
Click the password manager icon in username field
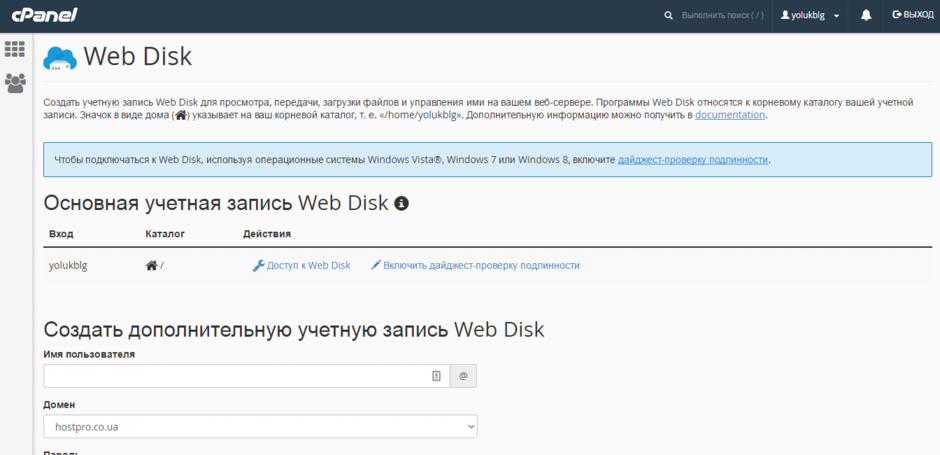[436, 376]
